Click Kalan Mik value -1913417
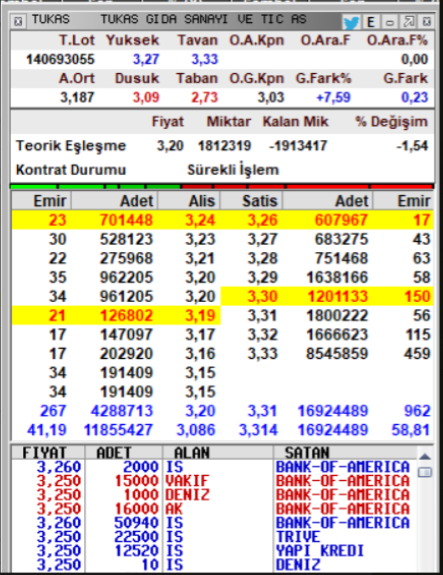The height and width of the screenshot is (575, 443). click(298, 146)
